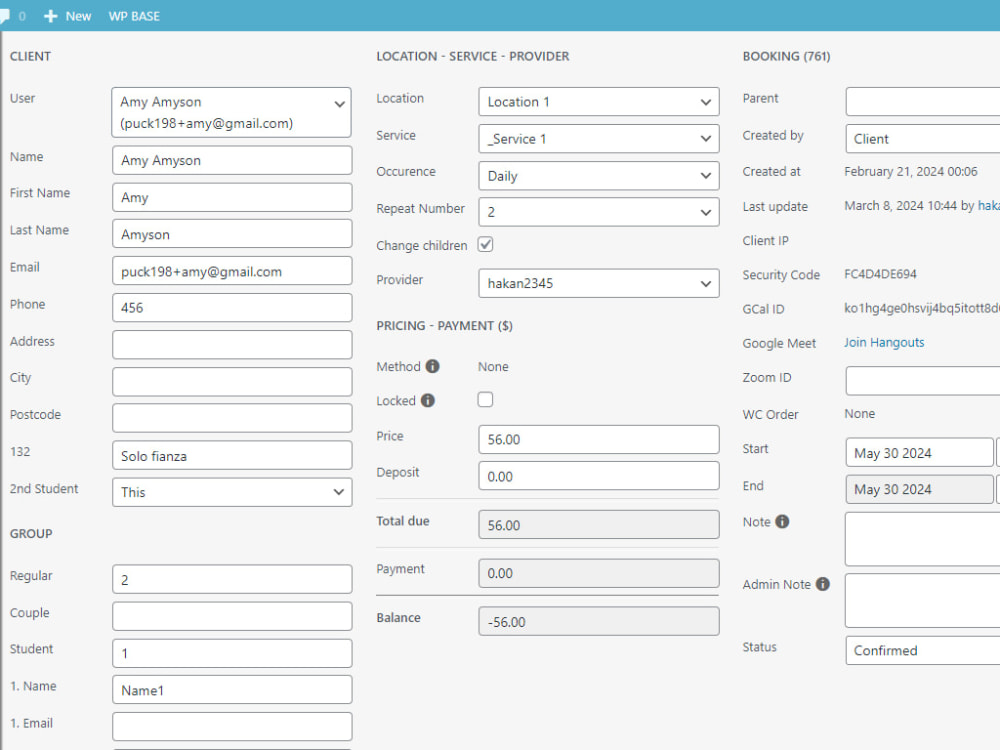The height and width of the screenshot is (750, 1000).
Task: Click the info icon next to the Note field
Action: click(x=783, y=520)
